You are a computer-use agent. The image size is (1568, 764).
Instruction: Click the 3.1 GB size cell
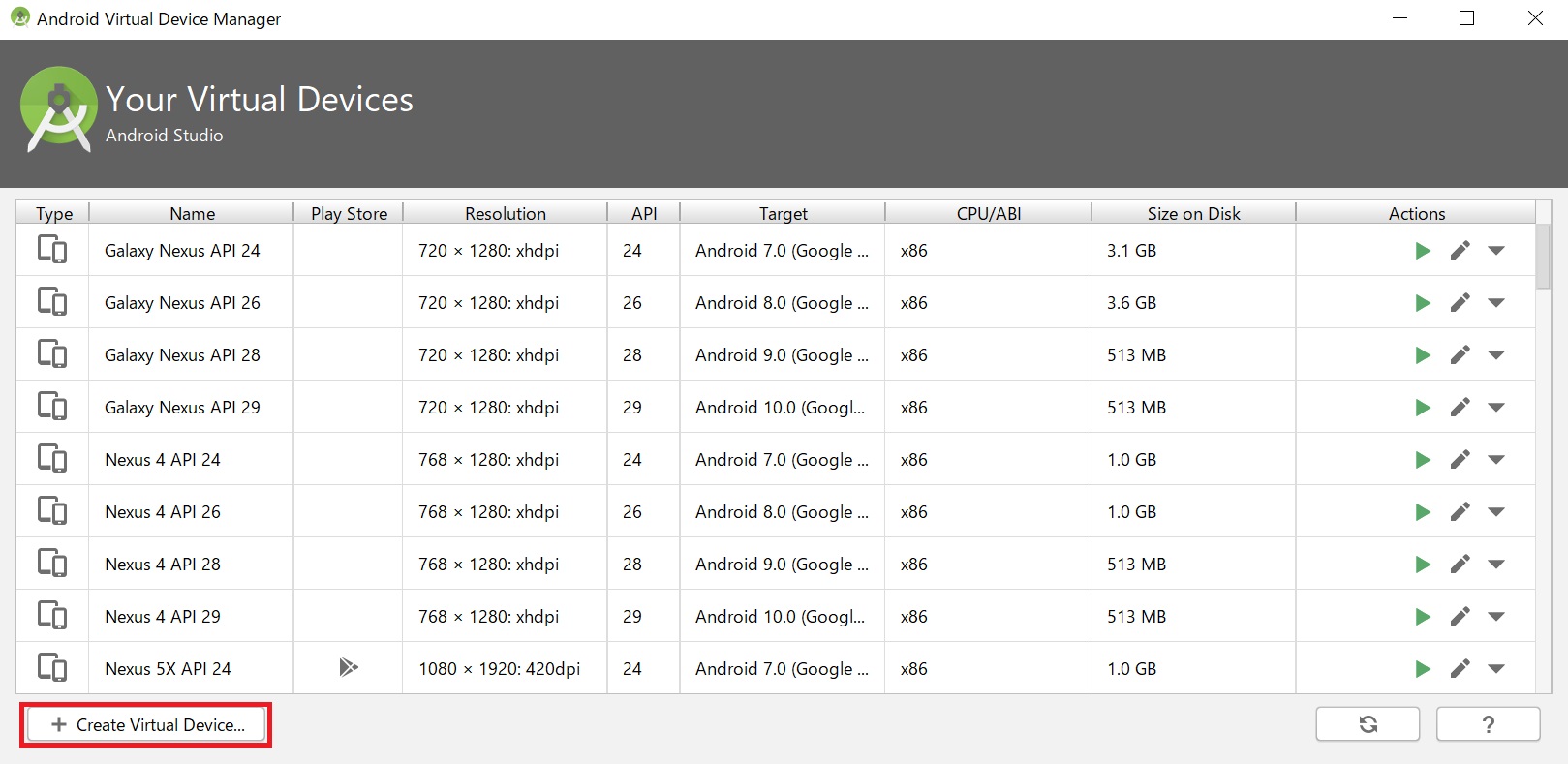pos(1193,251)
